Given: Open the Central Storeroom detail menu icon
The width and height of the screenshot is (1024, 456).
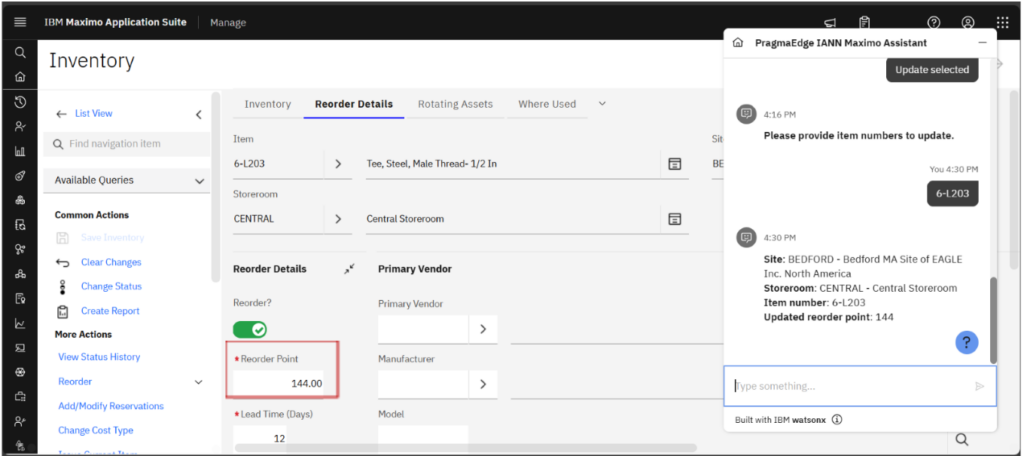Looking at the screenshot, I should point(675,219).
